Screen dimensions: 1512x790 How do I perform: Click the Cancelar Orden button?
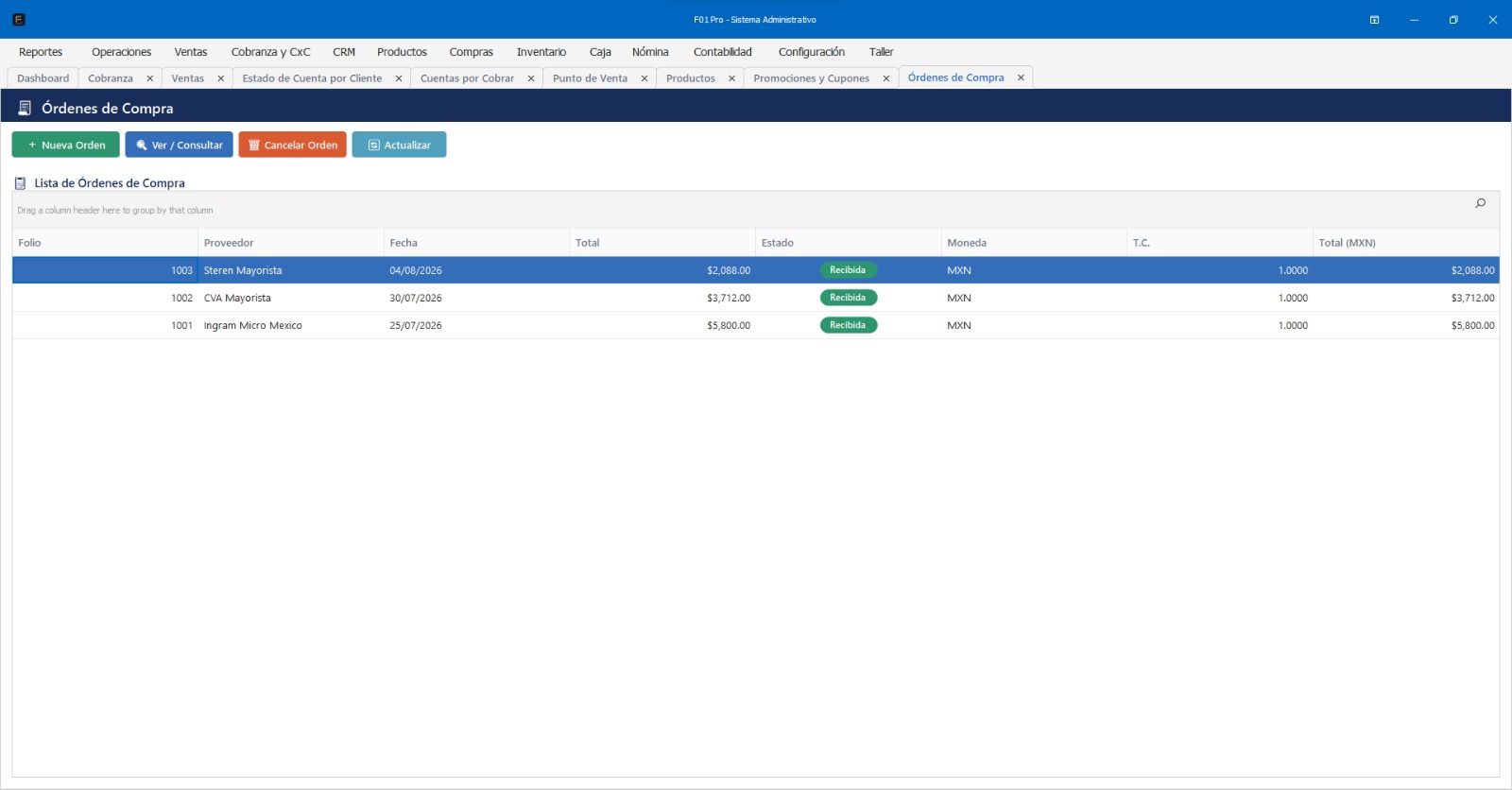click(293, 145)
